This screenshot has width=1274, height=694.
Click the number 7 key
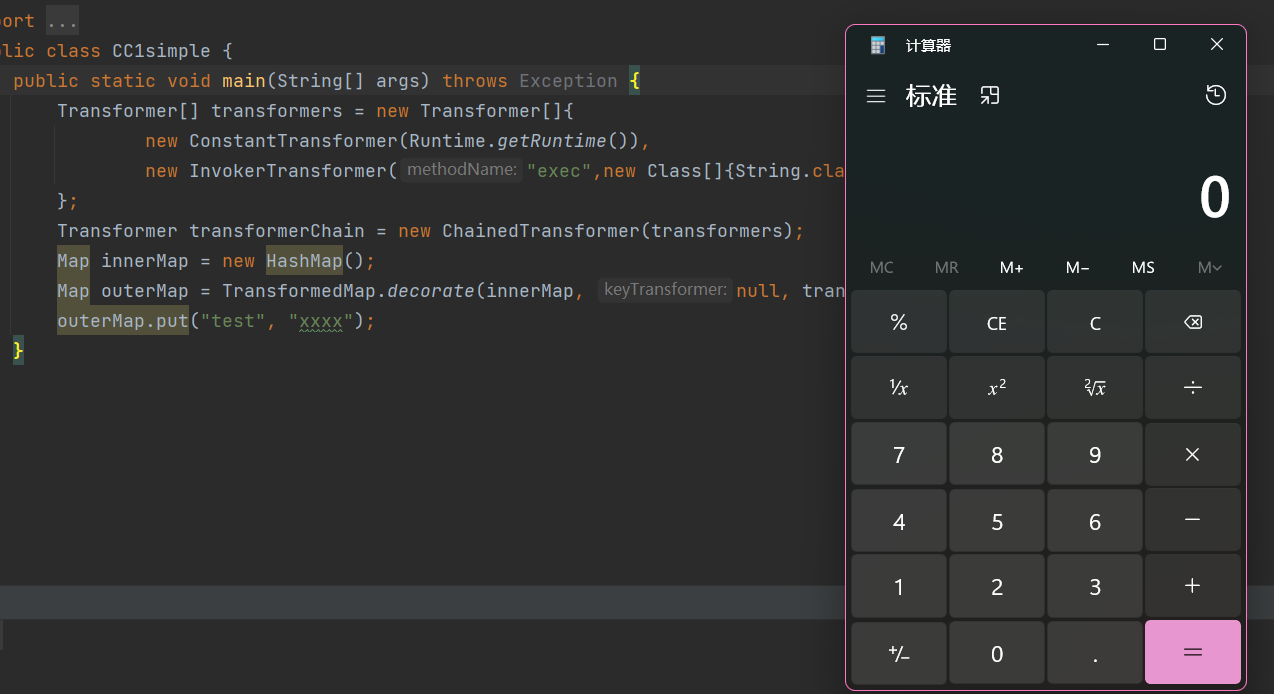[898, 455]
